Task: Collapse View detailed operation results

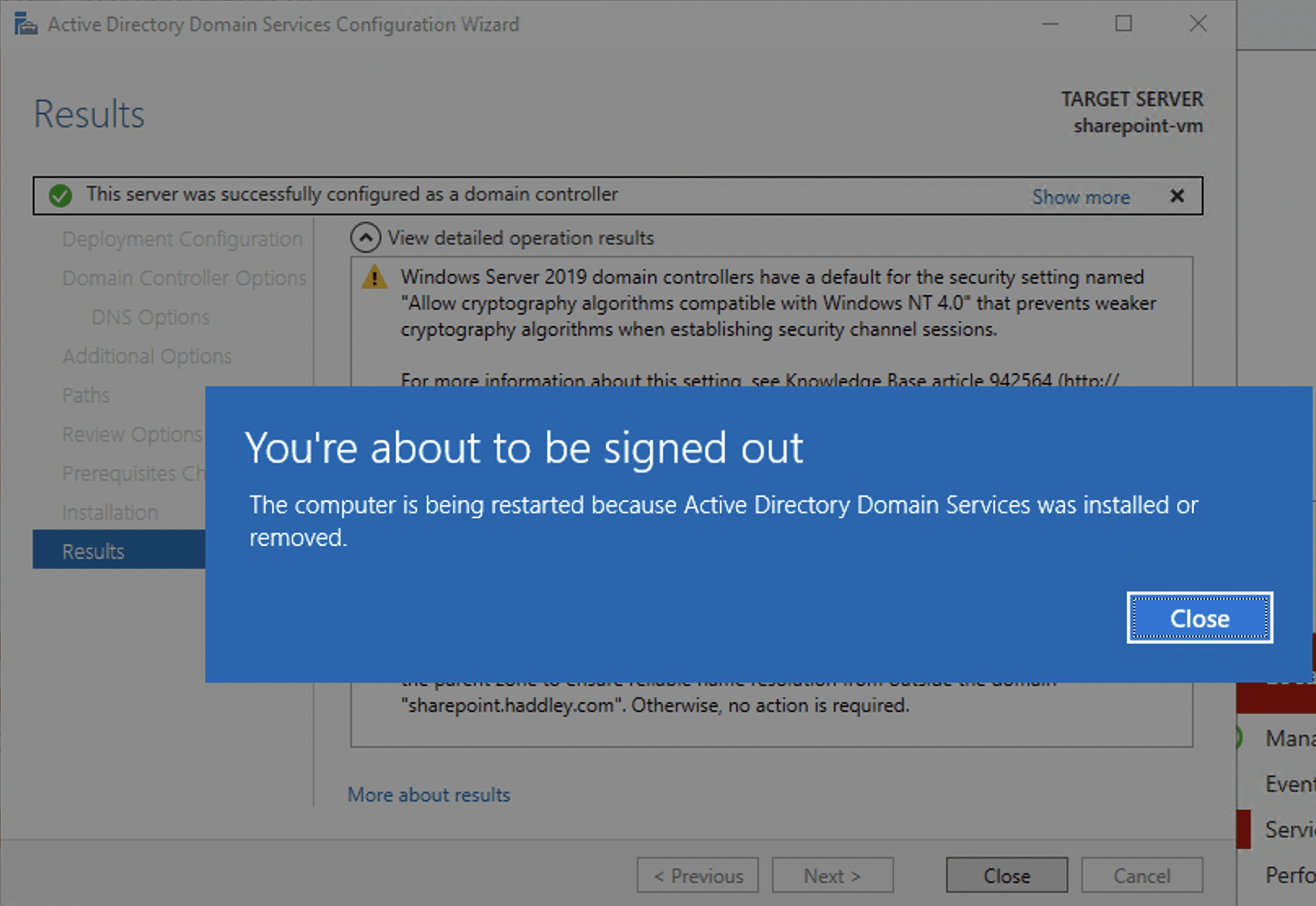Action: [365, 238]
